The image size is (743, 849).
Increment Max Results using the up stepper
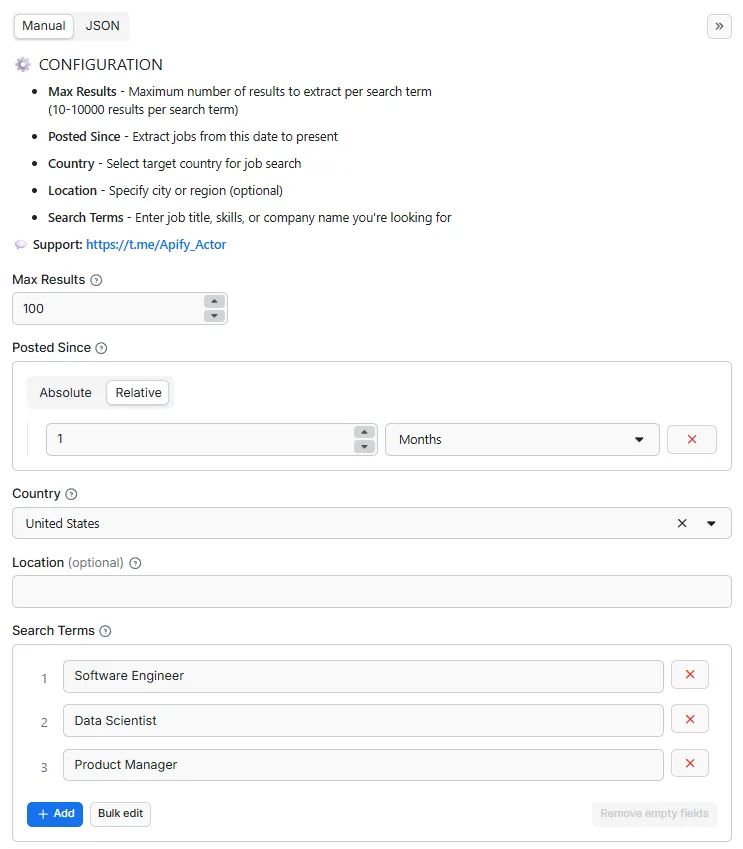(213, 301)
